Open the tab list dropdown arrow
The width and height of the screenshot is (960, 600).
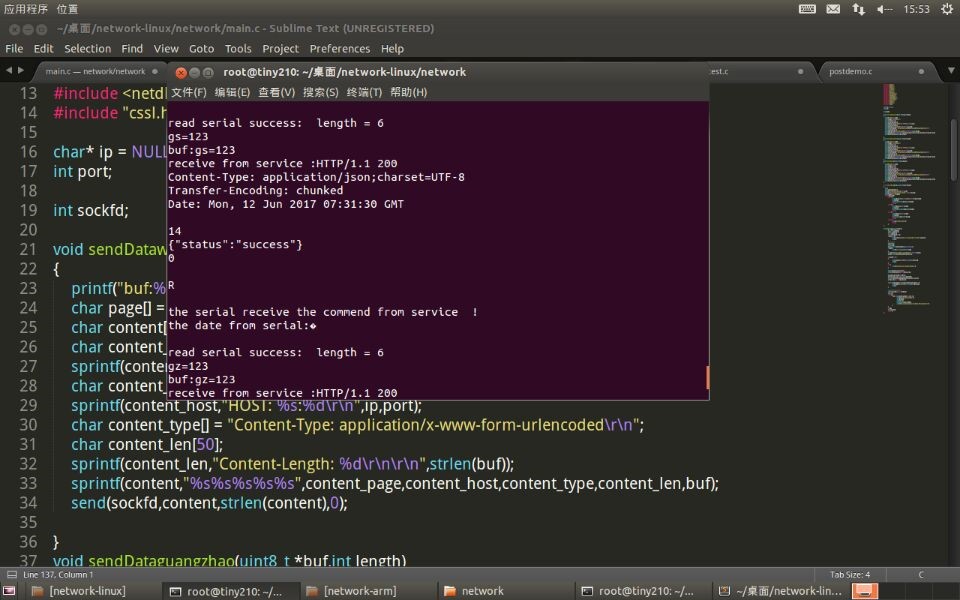pos(950,71)
